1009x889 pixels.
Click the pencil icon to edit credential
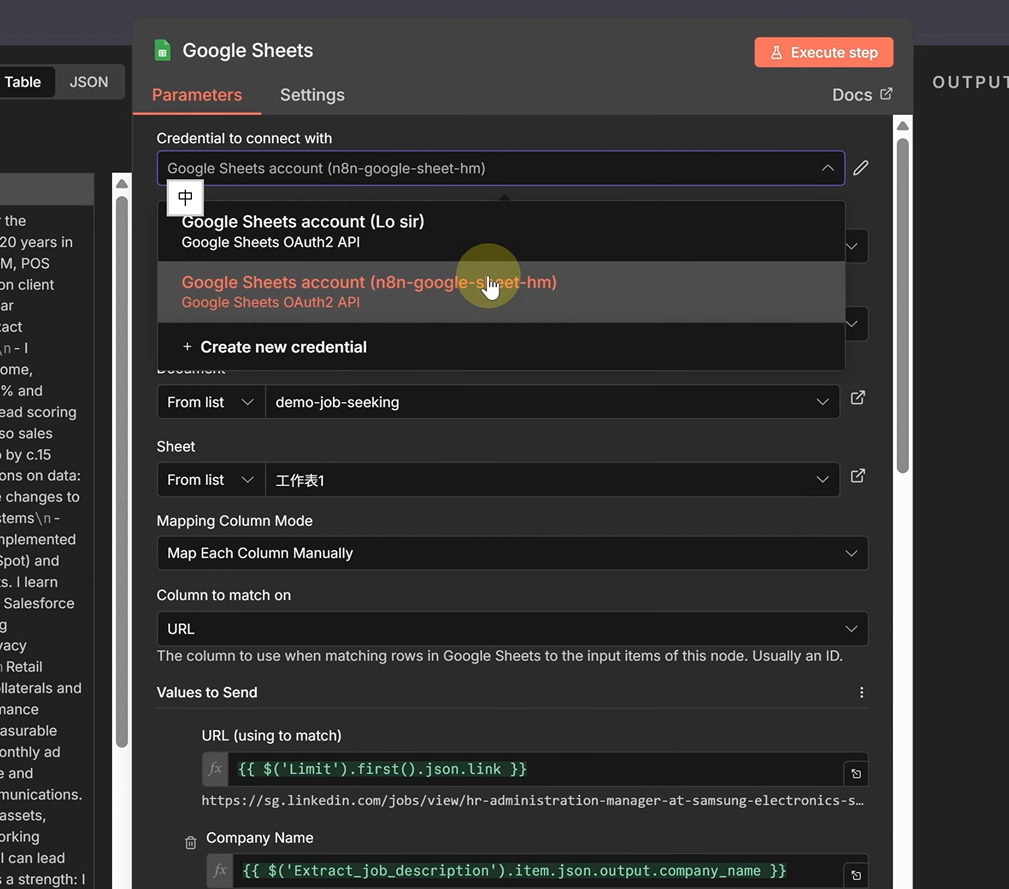(860, 168)
